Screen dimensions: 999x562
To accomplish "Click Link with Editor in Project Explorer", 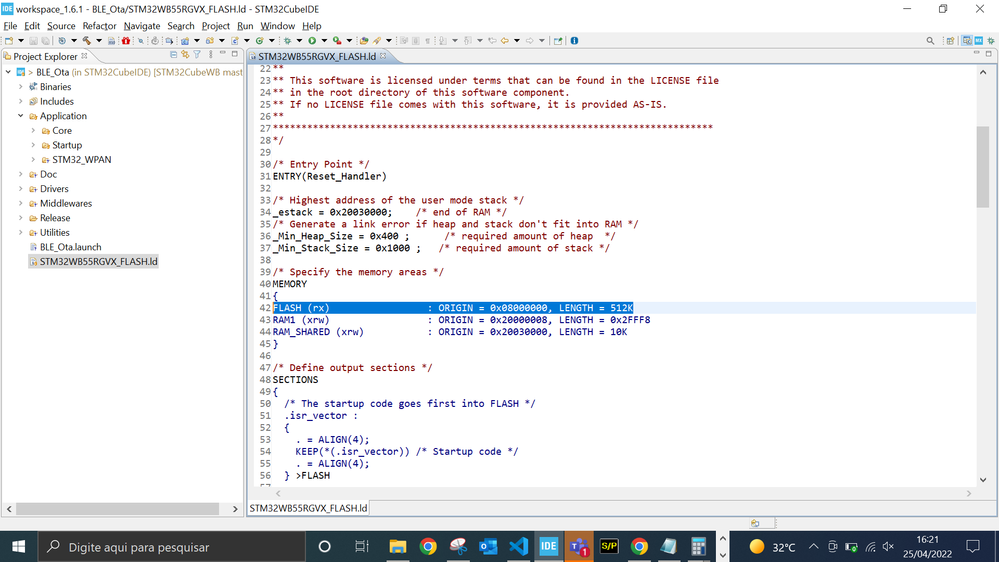I will (185, 55).
